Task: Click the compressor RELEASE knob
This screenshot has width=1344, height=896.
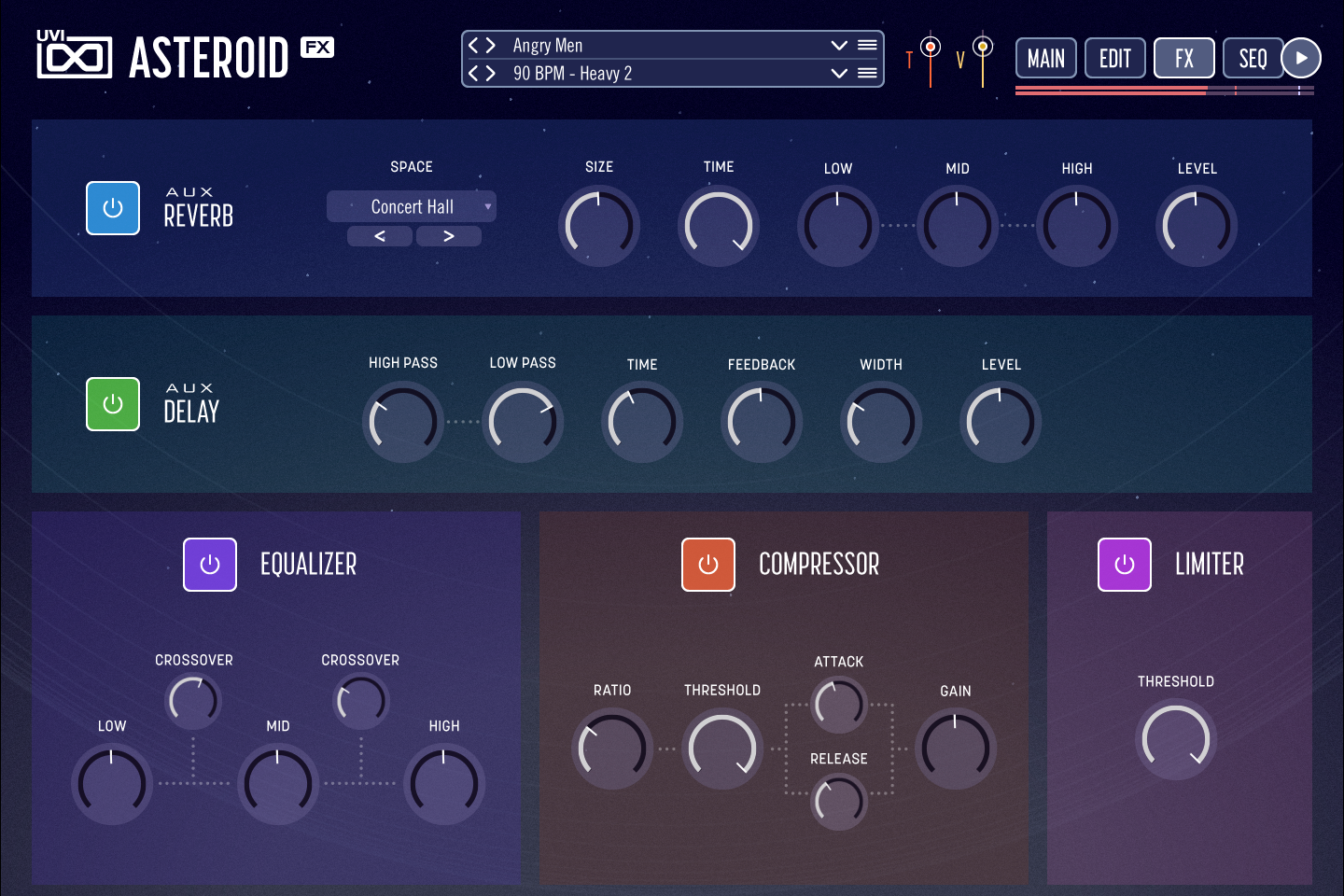Action: (839, 802)
